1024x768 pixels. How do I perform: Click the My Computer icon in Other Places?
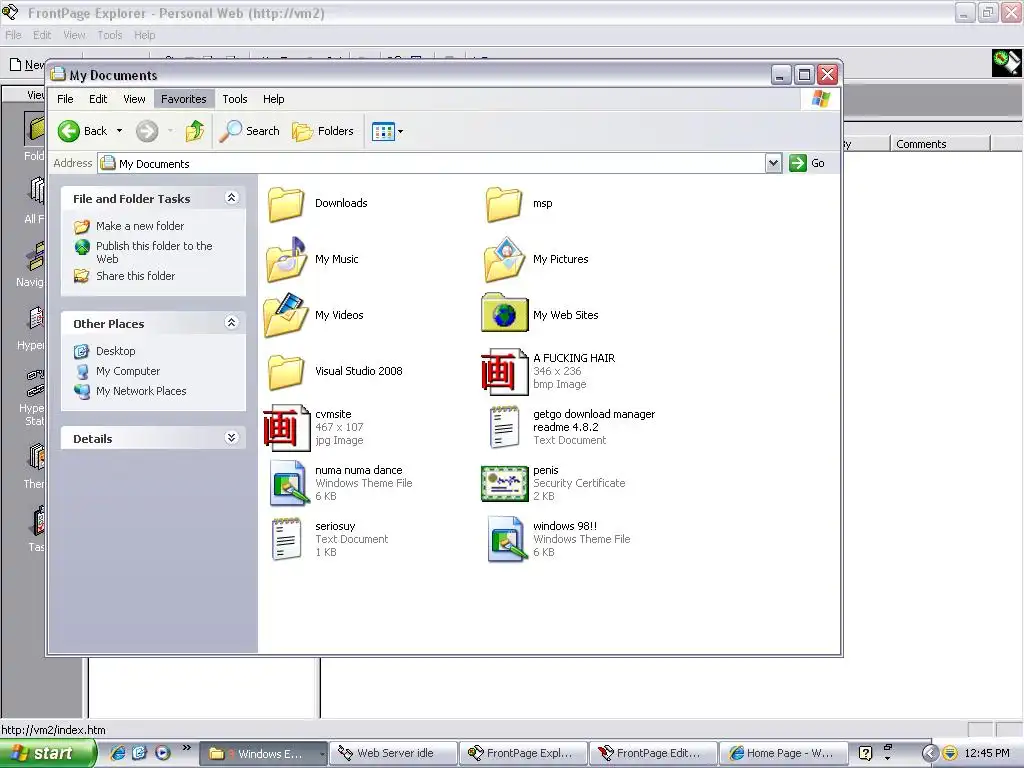tap(82, 372)
